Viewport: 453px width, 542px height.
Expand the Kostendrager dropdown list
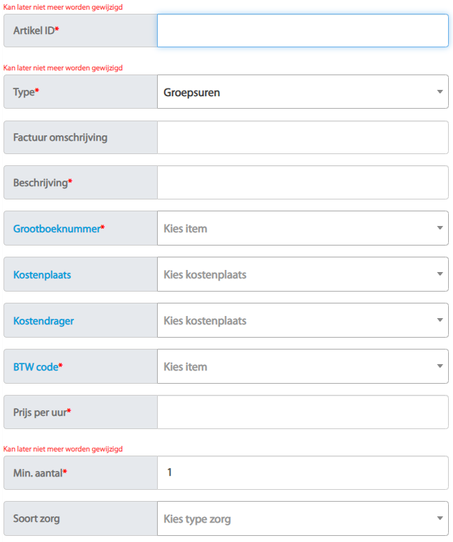coord(303,320)
